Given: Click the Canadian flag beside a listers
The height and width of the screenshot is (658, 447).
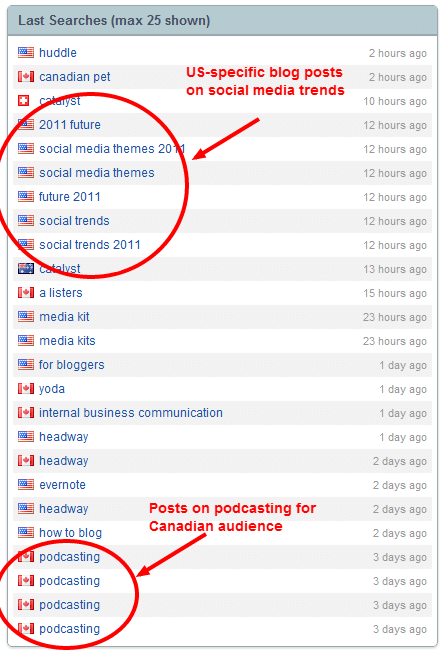Looking at the screenshot, I should pyautogui.click(x=26, y=292).
